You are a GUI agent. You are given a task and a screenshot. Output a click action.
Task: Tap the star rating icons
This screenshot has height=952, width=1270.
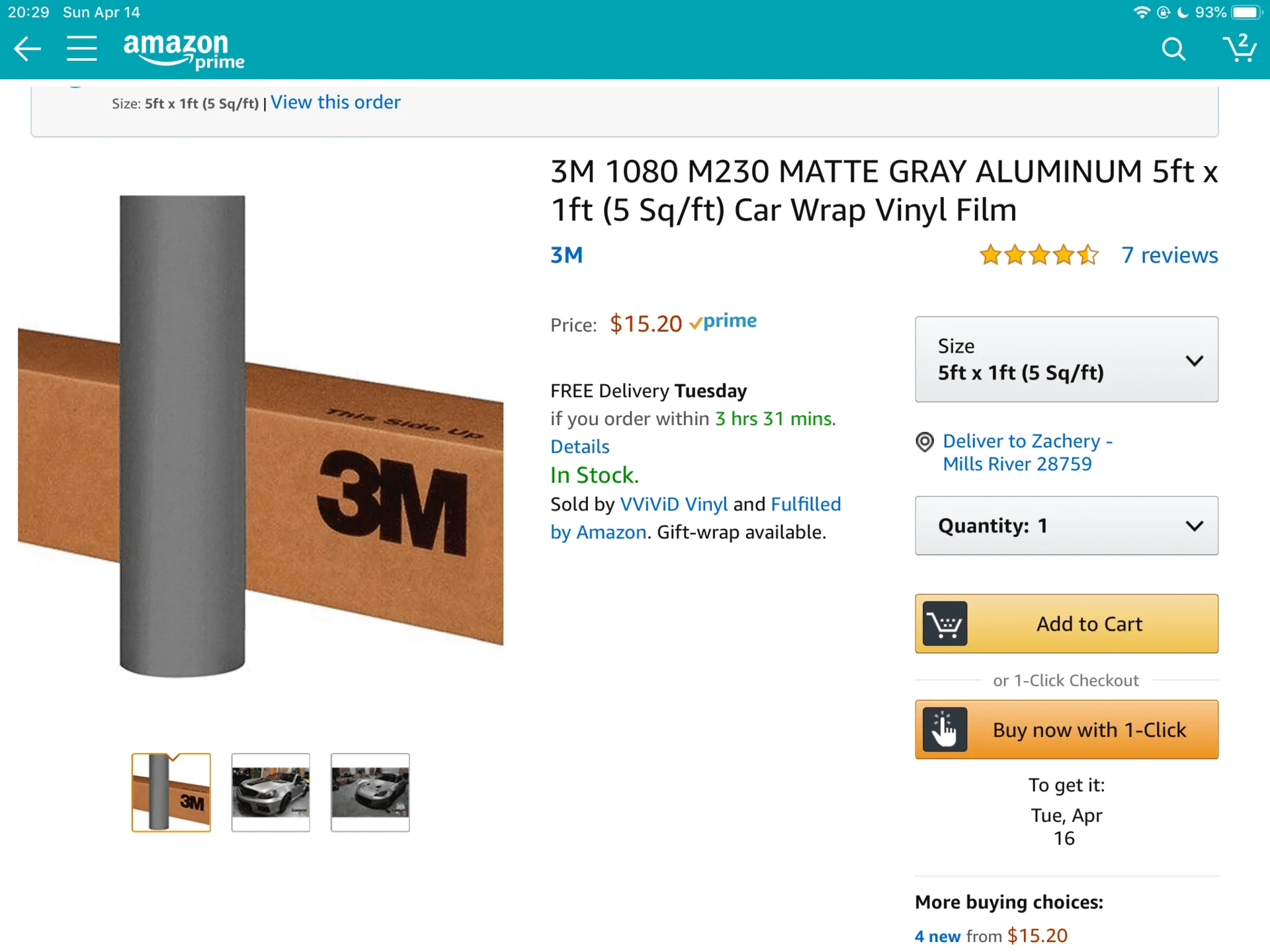click(x=1038, y=255)
